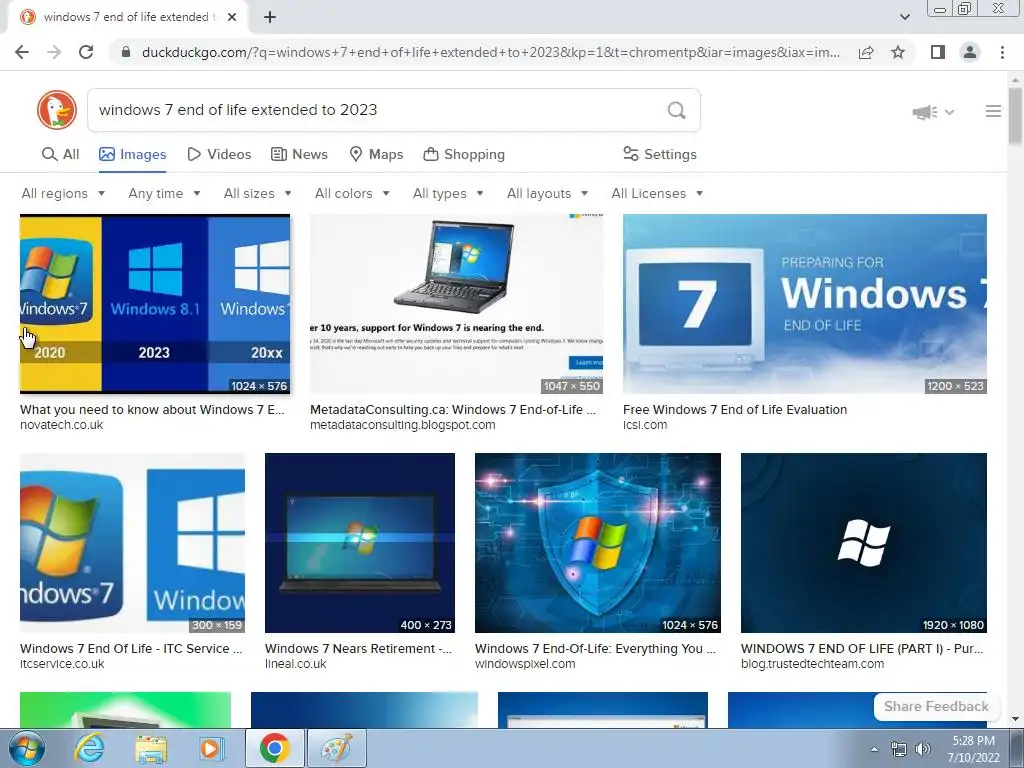
Task: Open search Settings
Action: pos(660,154)
